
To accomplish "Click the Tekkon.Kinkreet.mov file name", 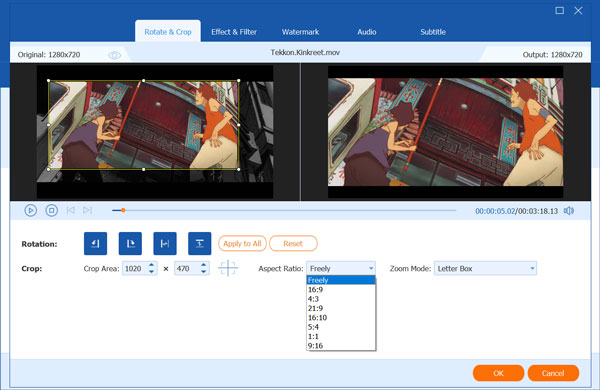I will click(305, 52).
